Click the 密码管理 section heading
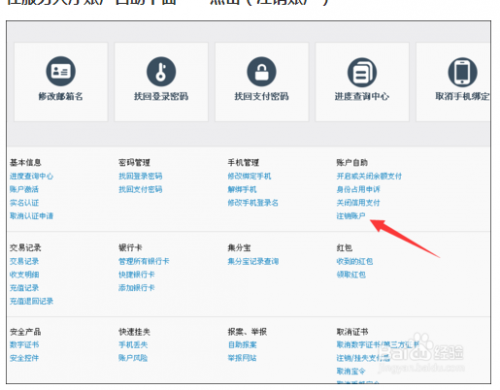The width and height of the screenshot is (500, 390). 134,163
